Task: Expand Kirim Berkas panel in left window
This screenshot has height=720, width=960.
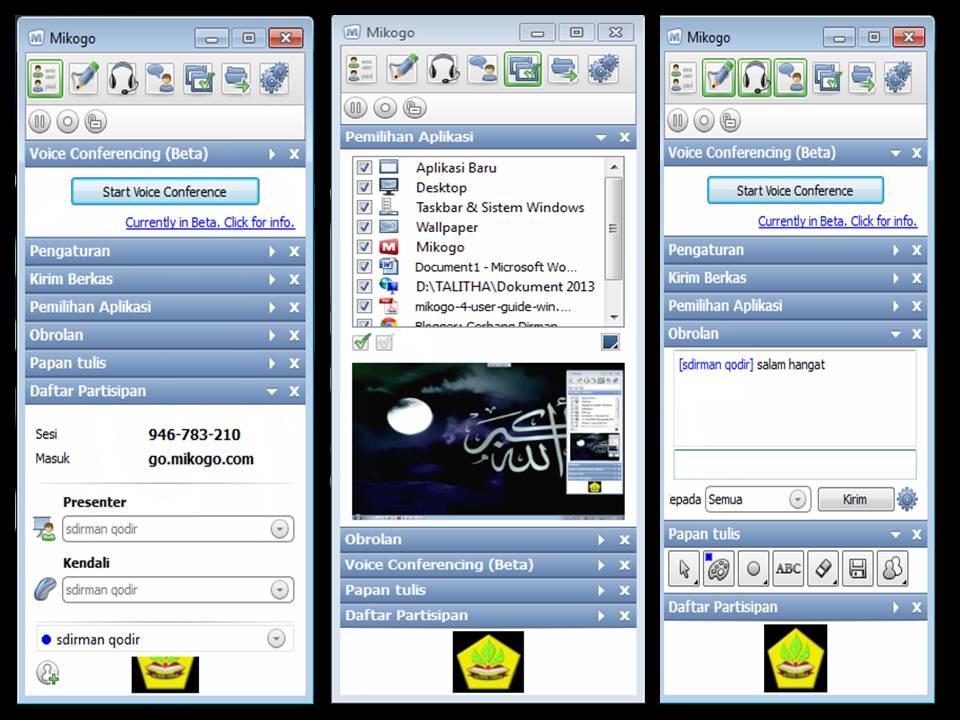Action: tap(272, 279)
